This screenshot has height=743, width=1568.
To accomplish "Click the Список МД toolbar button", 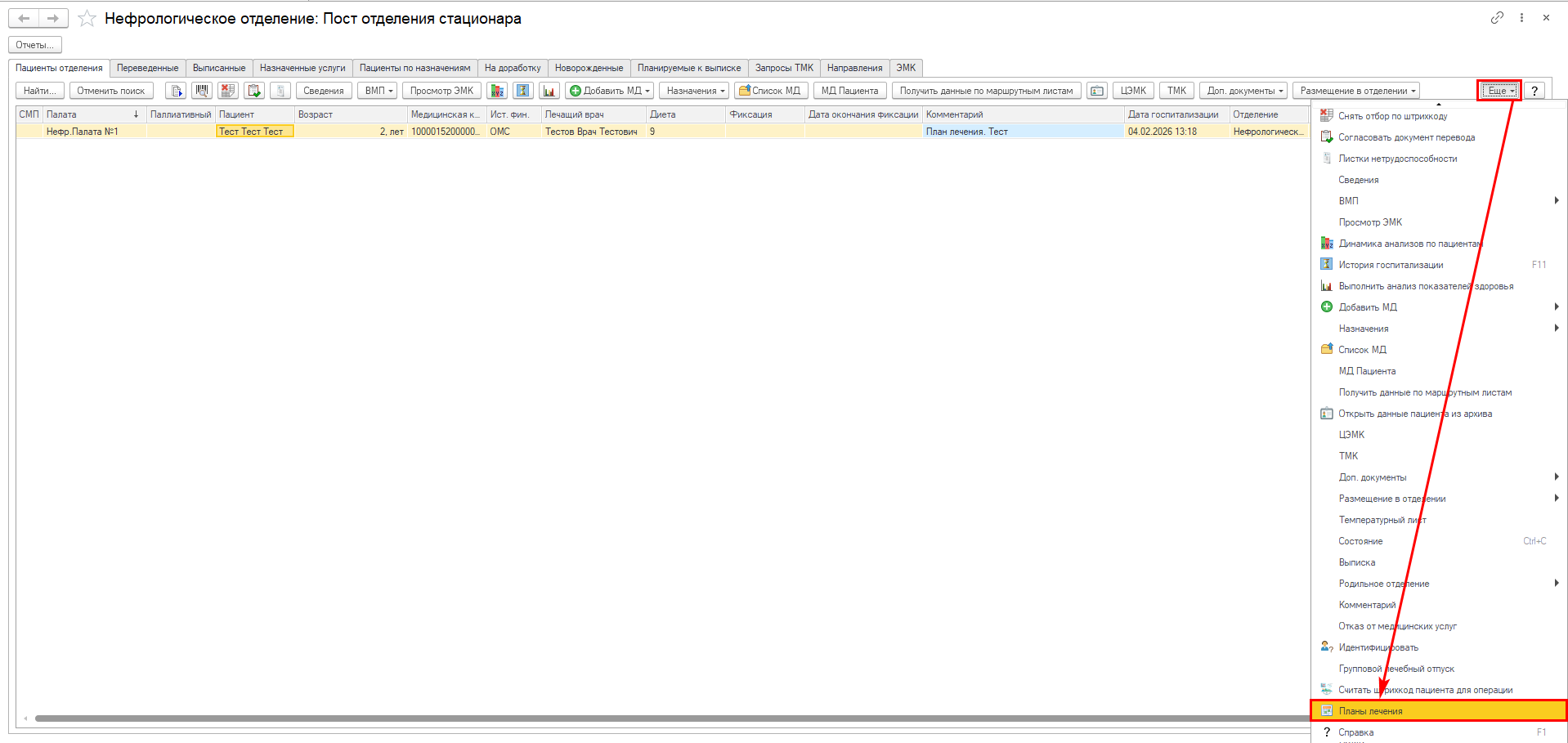I will pyautogui.click(x=771, y=91).
